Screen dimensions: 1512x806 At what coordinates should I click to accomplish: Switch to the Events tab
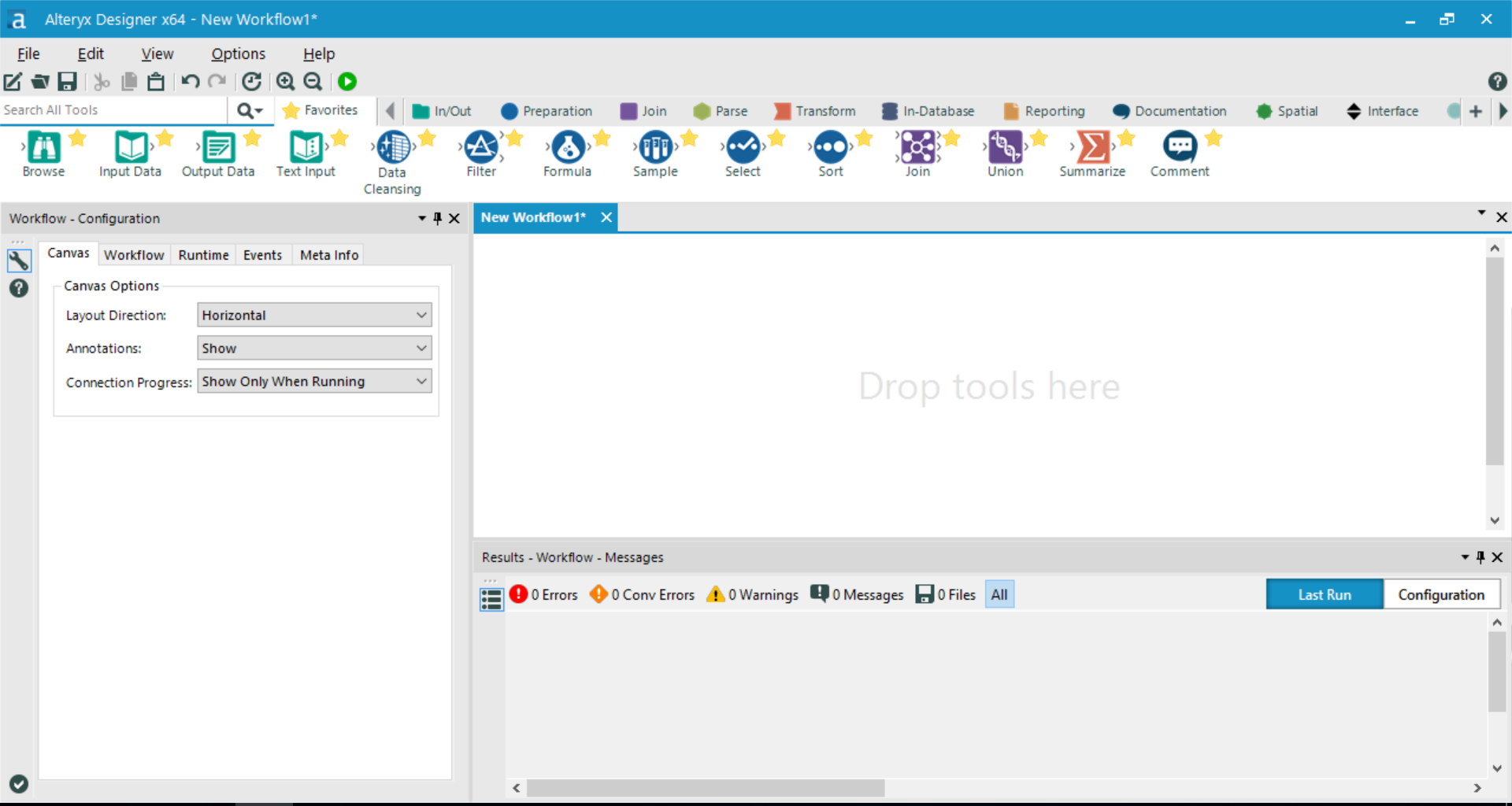point(262,255)
